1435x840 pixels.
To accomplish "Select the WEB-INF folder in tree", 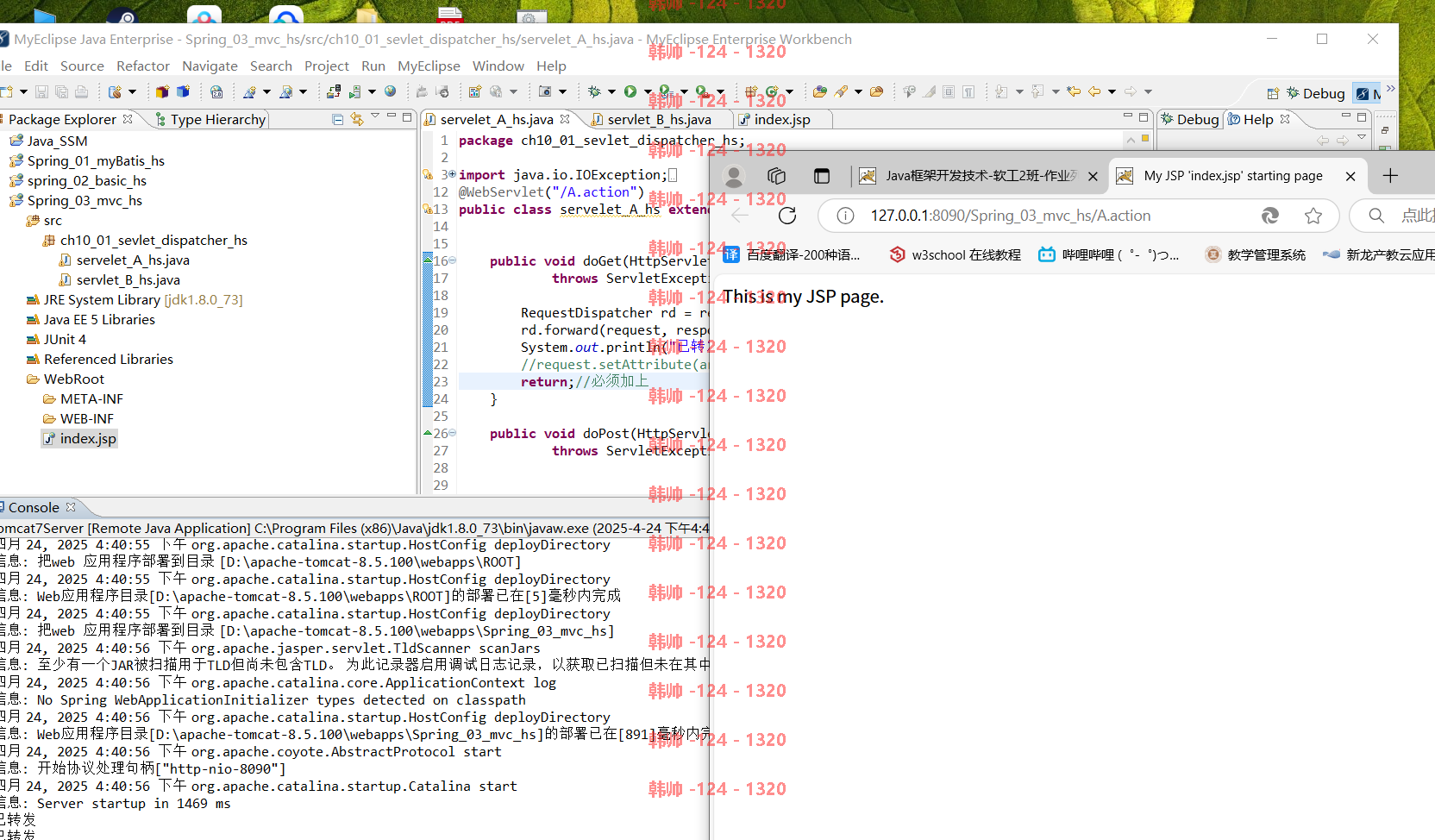I will coord(78,418).
